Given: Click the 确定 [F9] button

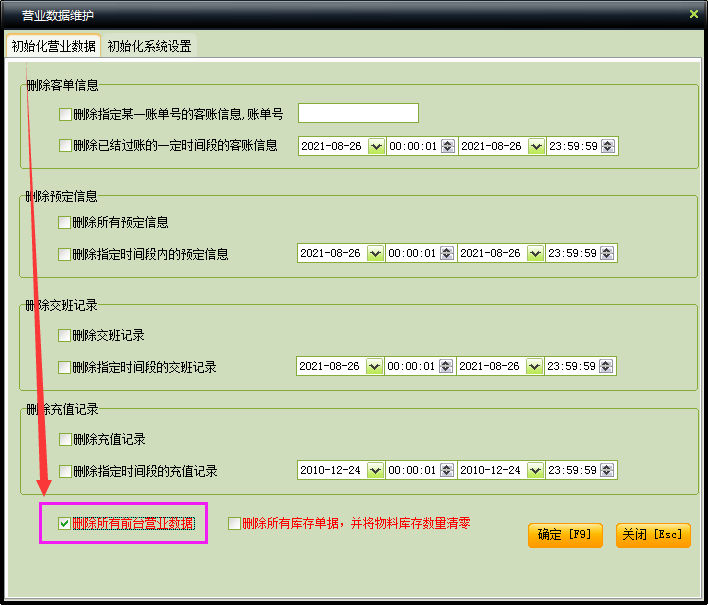Looking at the screenshot, I should pos(565,535).
